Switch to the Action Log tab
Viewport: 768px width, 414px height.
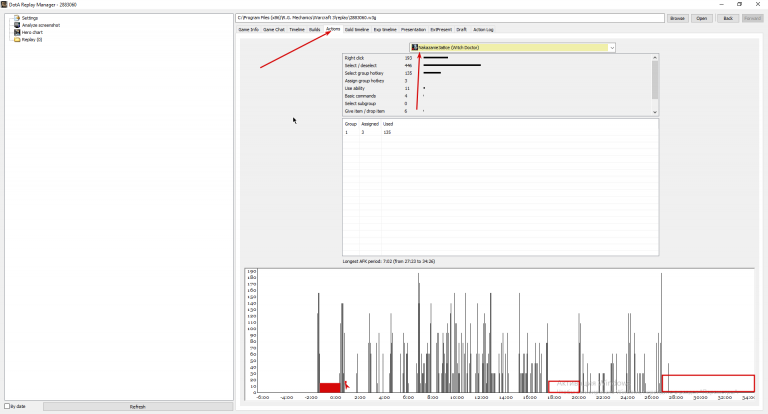pos(483,29)
